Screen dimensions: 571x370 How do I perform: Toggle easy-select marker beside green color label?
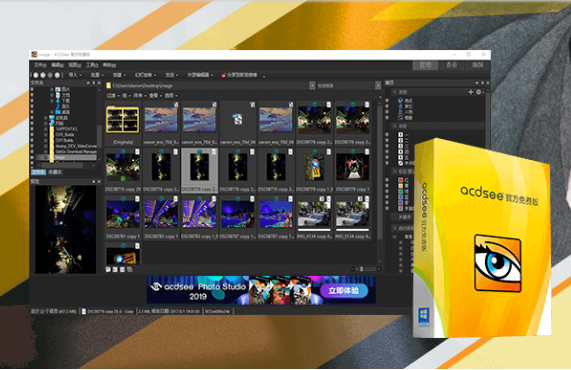coord(387,191)
